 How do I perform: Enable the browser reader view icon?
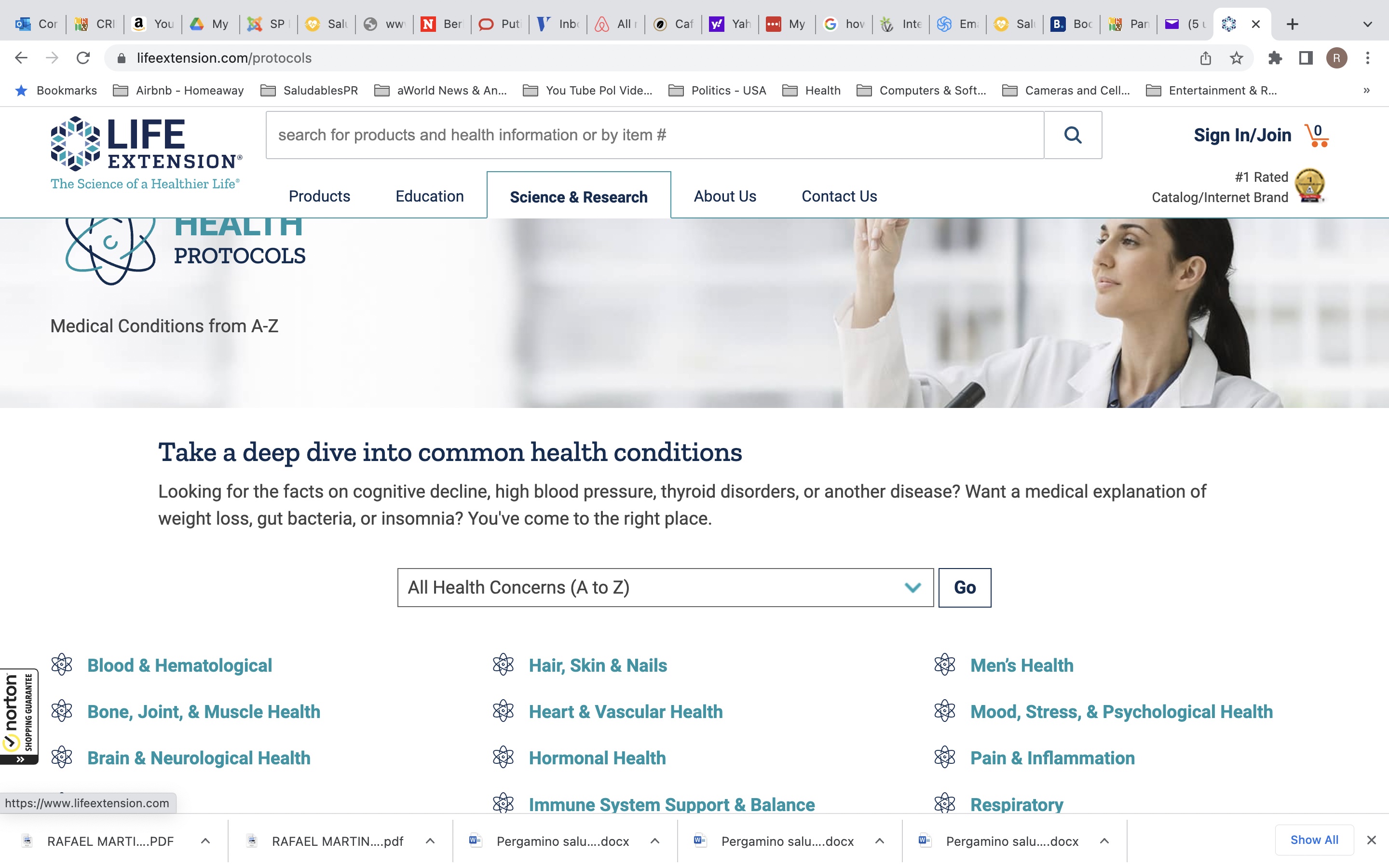coord(1307,57)
